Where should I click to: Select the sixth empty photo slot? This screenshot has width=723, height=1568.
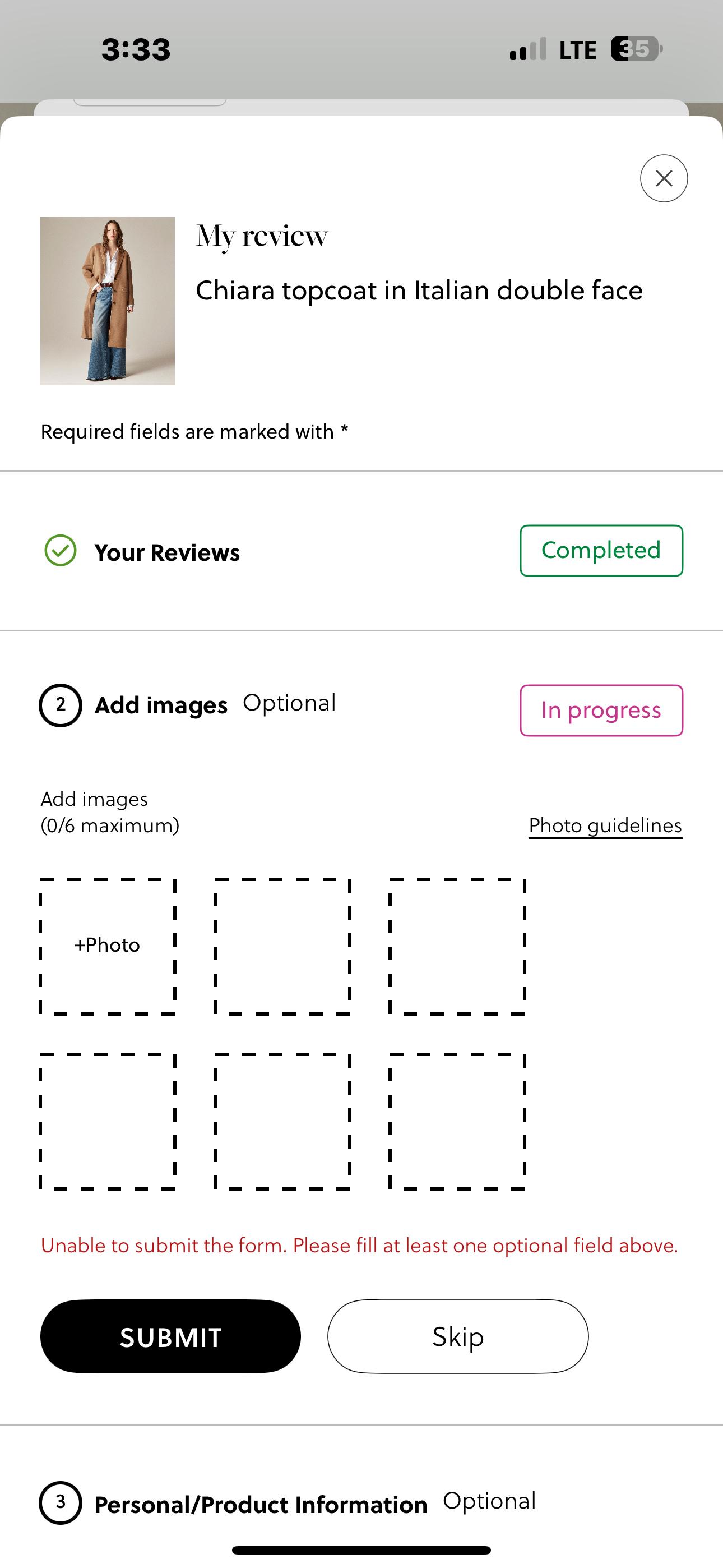coord(457,1120)
